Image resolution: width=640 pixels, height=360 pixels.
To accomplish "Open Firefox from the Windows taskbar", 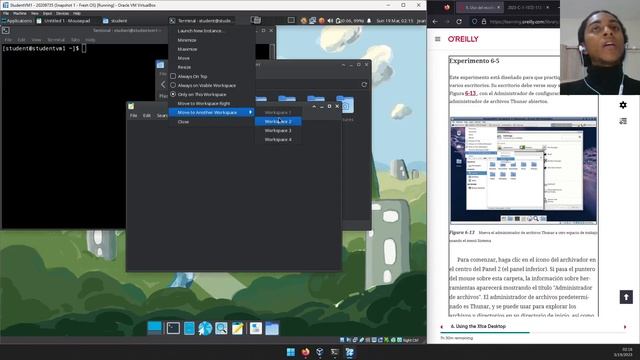I will pos(305,352).
